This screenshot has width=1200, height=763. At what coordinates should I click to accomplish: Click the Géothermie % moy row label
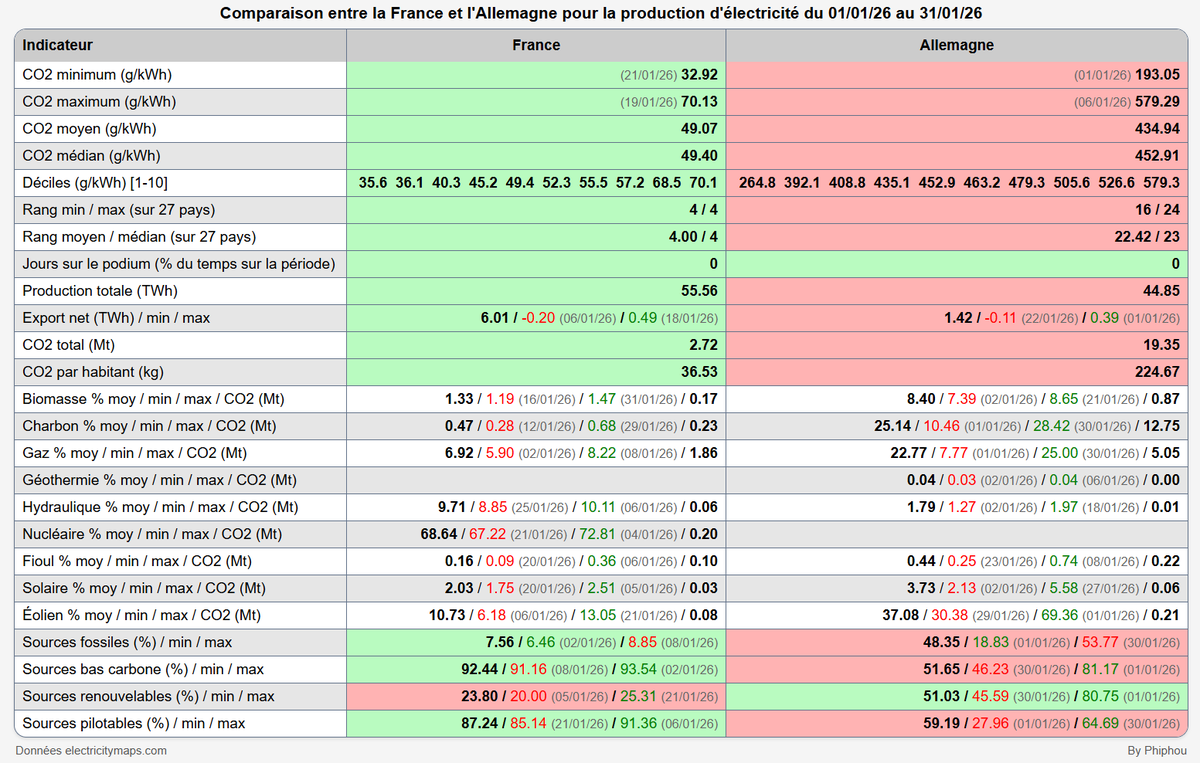(x=160, y=479)
